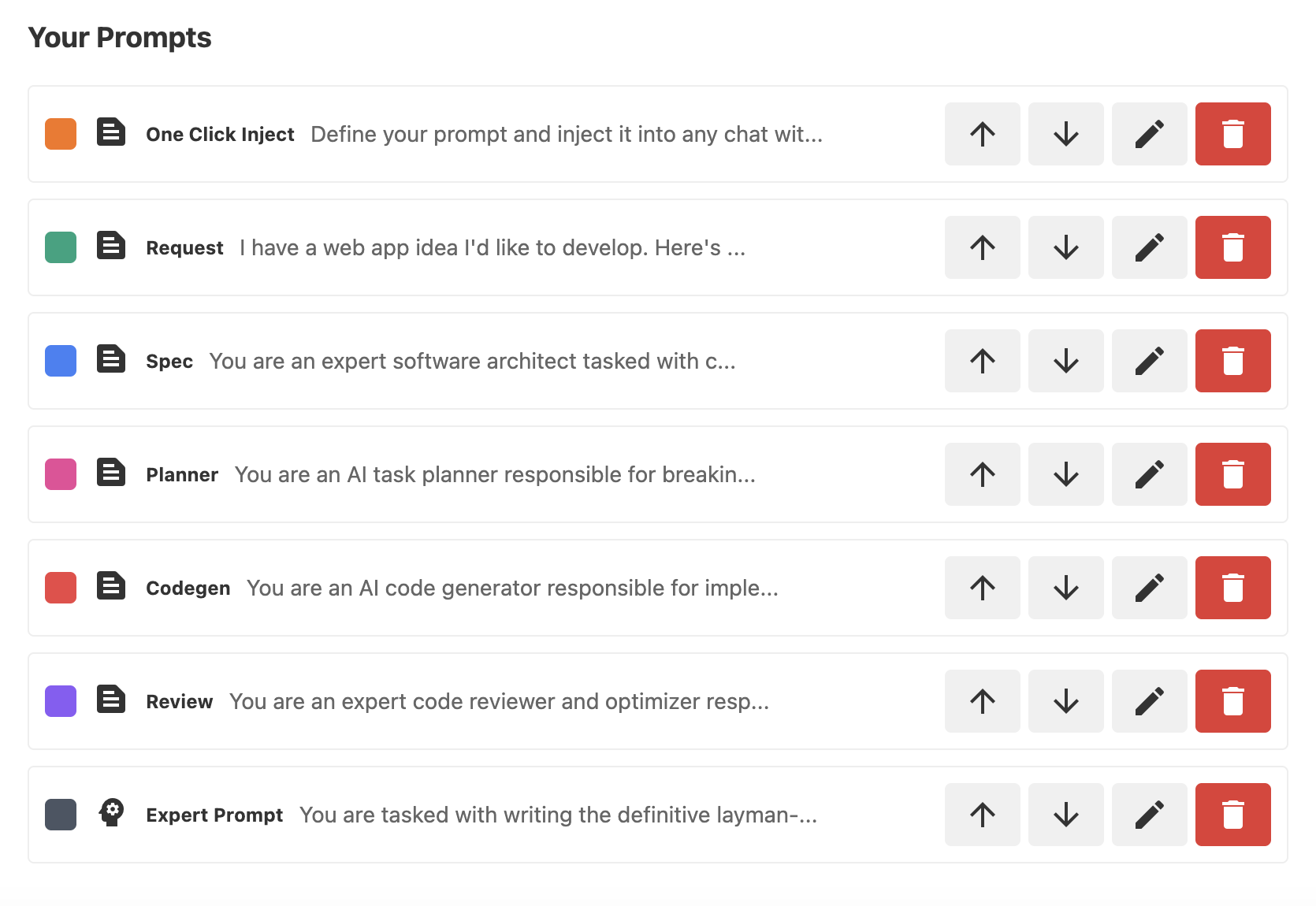Select the Codegen prompt description text
1316x906 pixels.
click(512, 589)
